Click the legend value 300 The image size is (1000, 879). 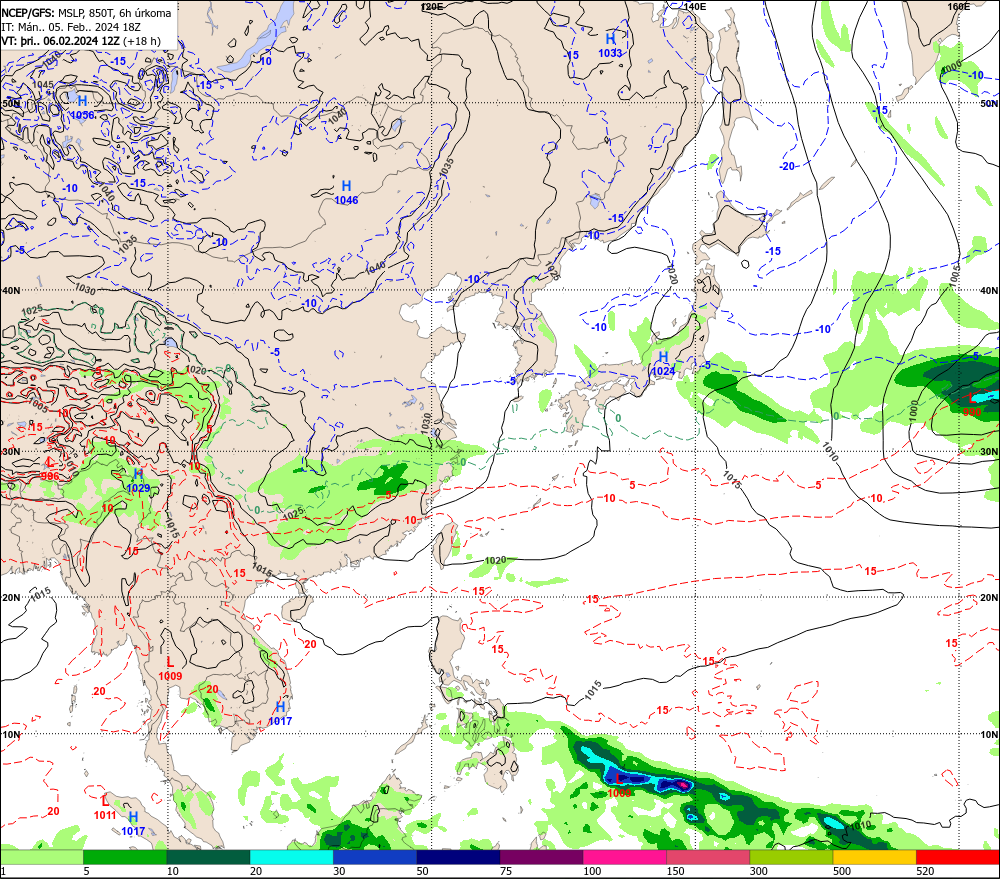point(759,871)
